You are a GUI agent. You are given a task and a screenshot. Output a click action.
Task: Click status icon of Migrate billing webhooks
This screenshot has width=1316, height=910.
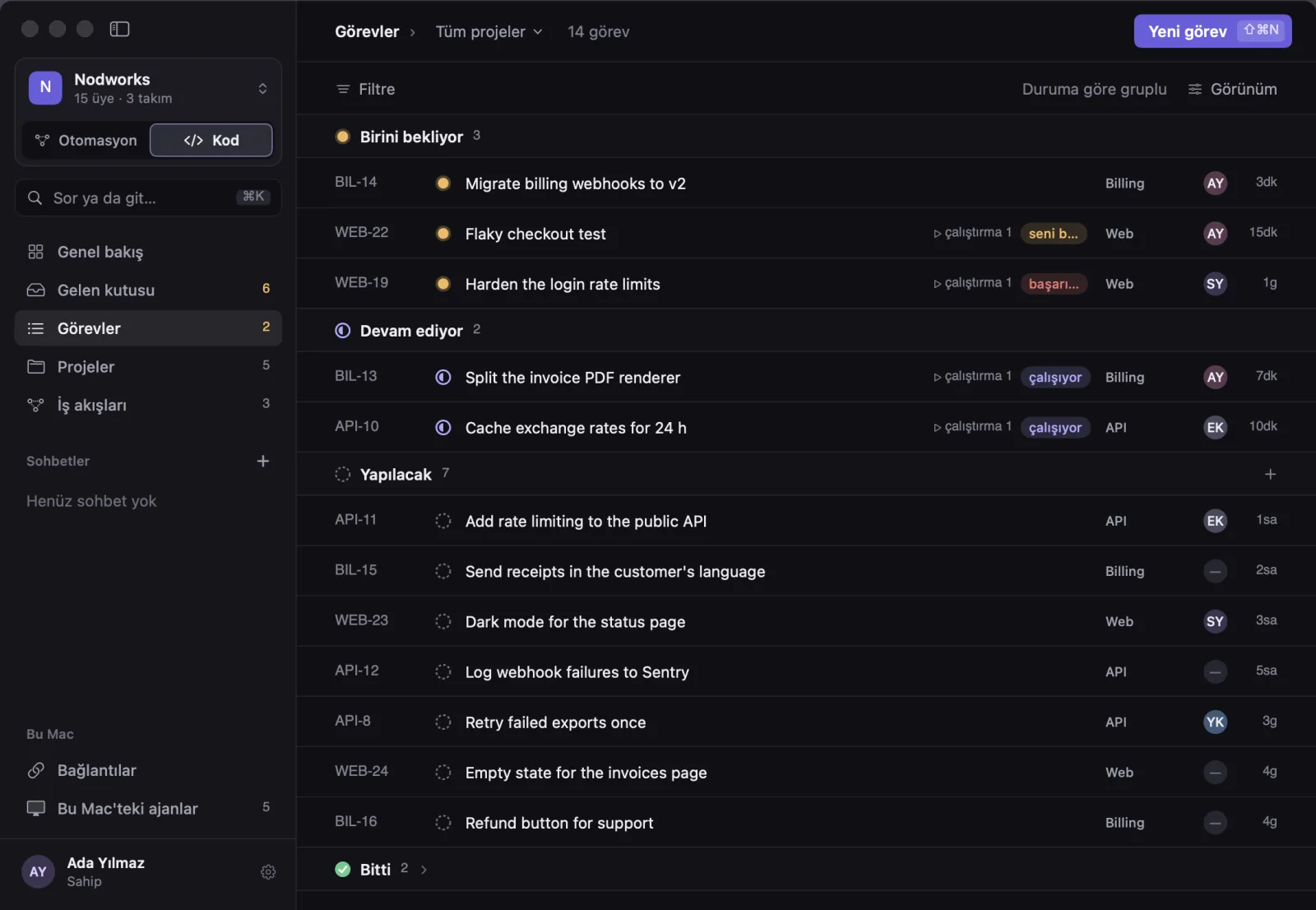pos(443,183)
